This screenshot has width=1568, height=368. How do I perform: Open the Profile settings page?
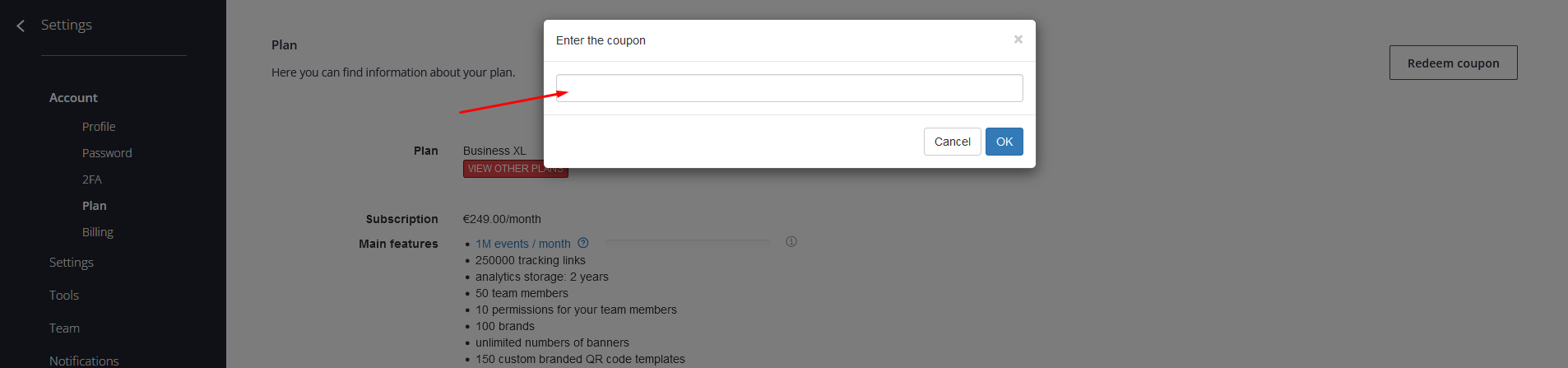pos(99,127)
